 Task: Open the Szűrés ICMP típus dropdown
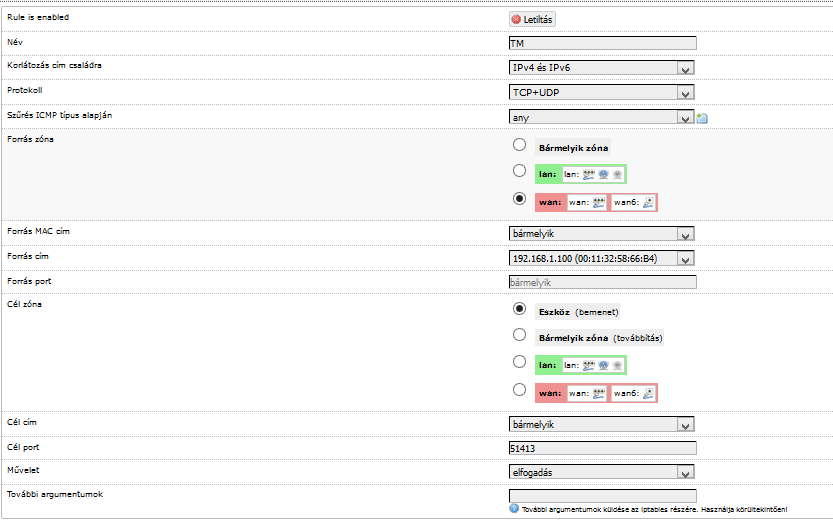(601, 117)
